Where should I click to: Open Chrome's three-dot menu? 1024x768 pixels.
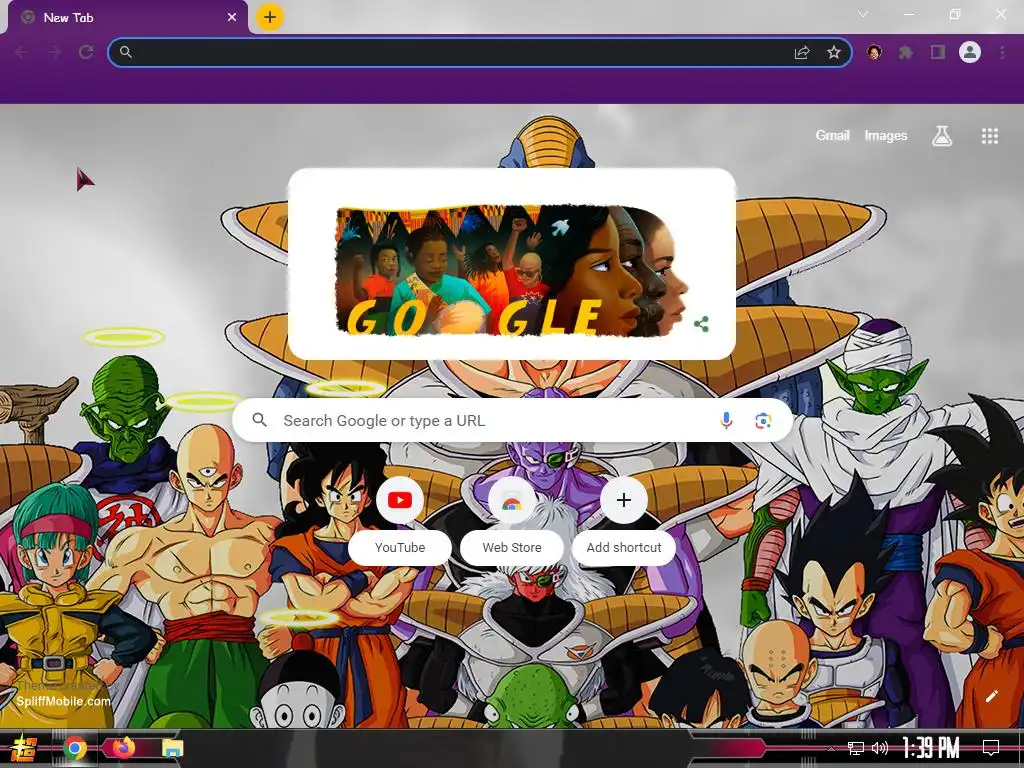[1002, 52]
